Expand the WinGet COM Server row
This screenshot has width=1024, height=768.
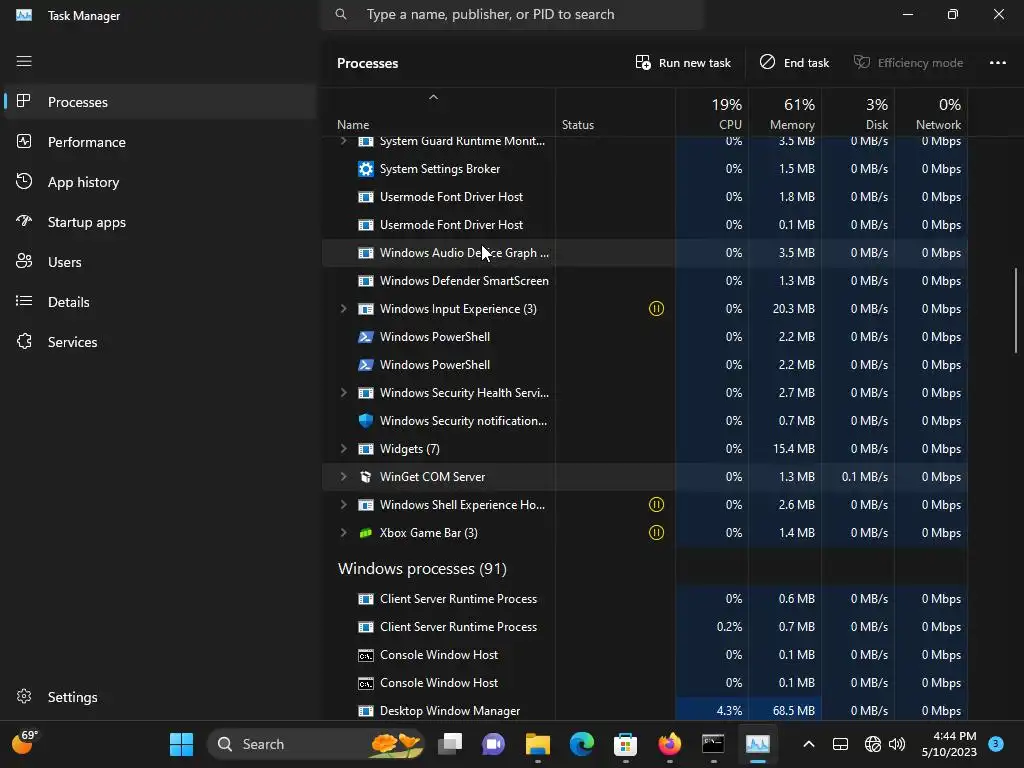(x=344, y=477)
